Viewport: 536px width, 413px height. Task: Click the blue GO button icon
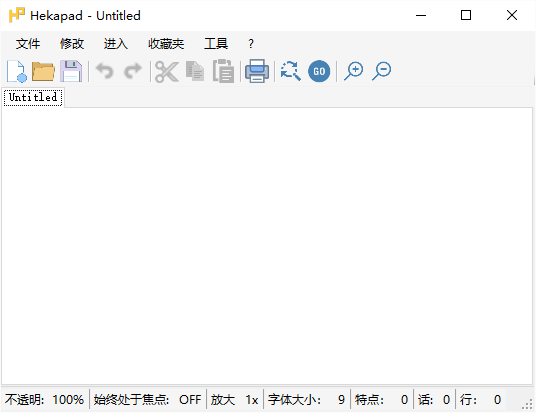point(319,71)
